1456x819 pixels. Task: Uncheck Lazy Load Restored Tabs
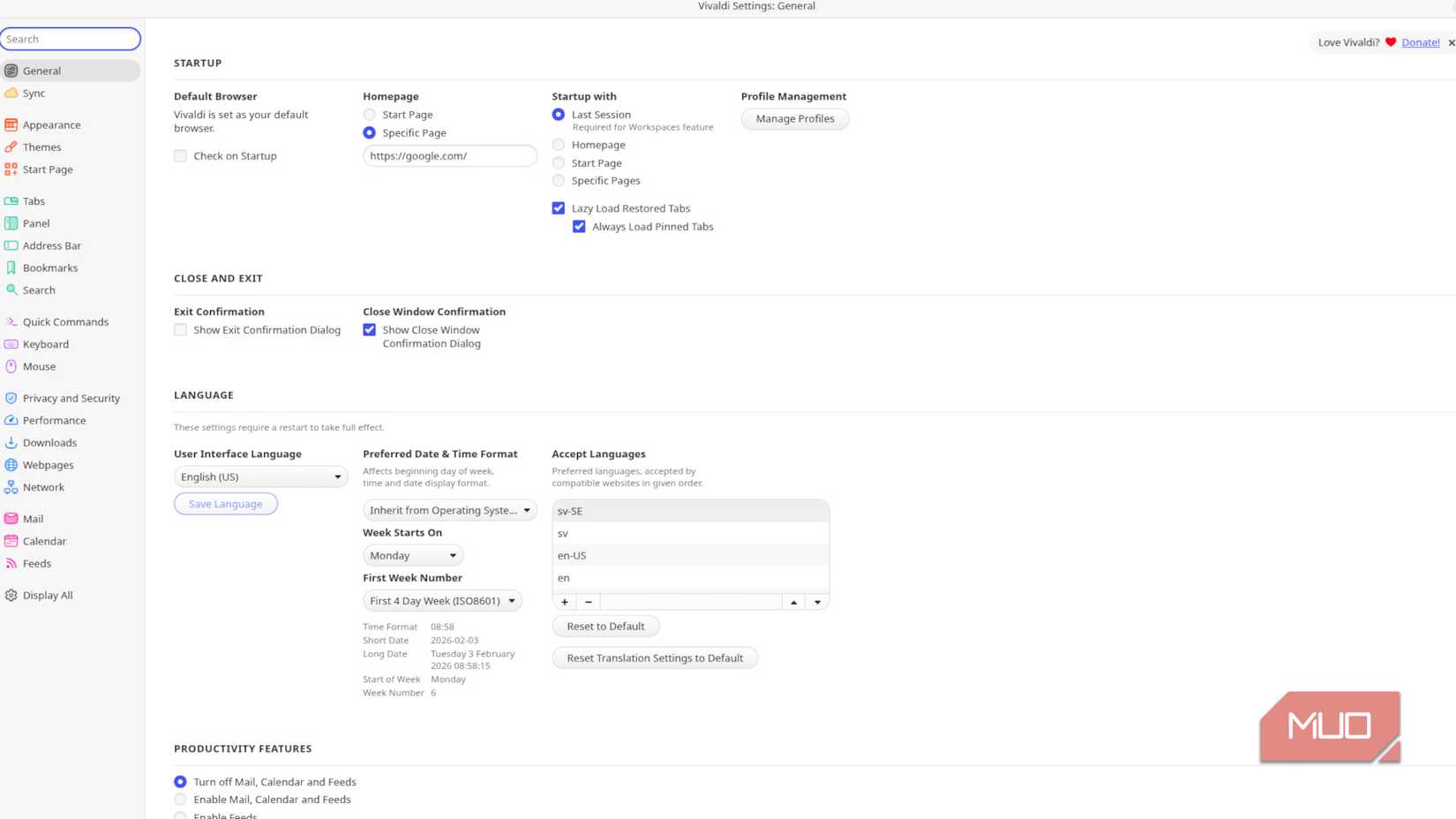[558, 207]
